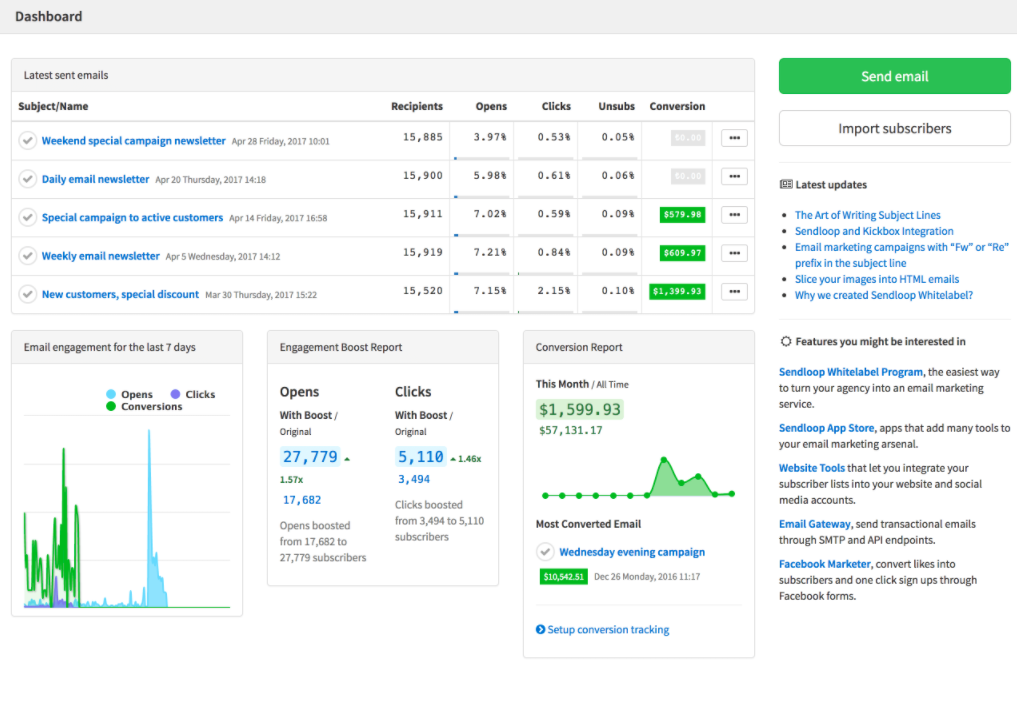Open the Email Gateway link
Screen dimensions: 1017x714
[x=814, y=524]
